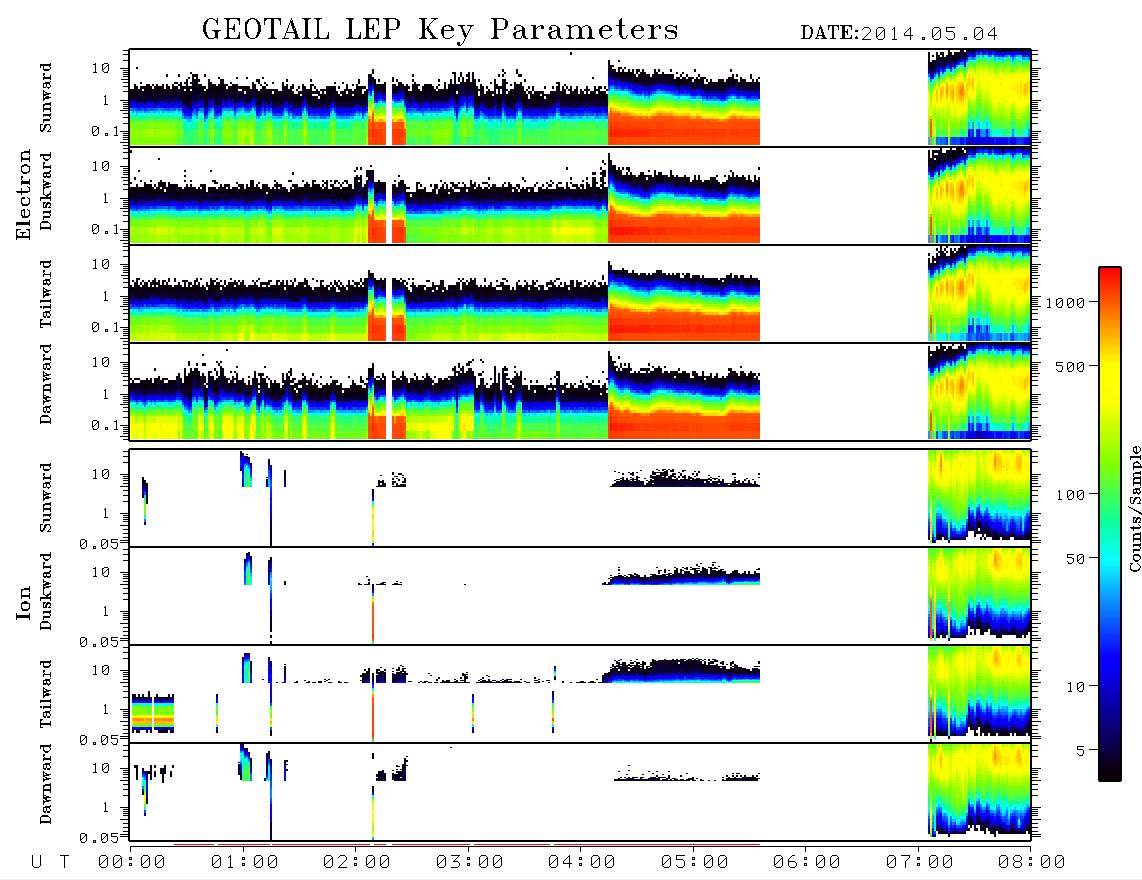The height and width of the screenshot is (880, 1142).
Task: Click the Duskward label of Ion group
Action: pos(46,592)
